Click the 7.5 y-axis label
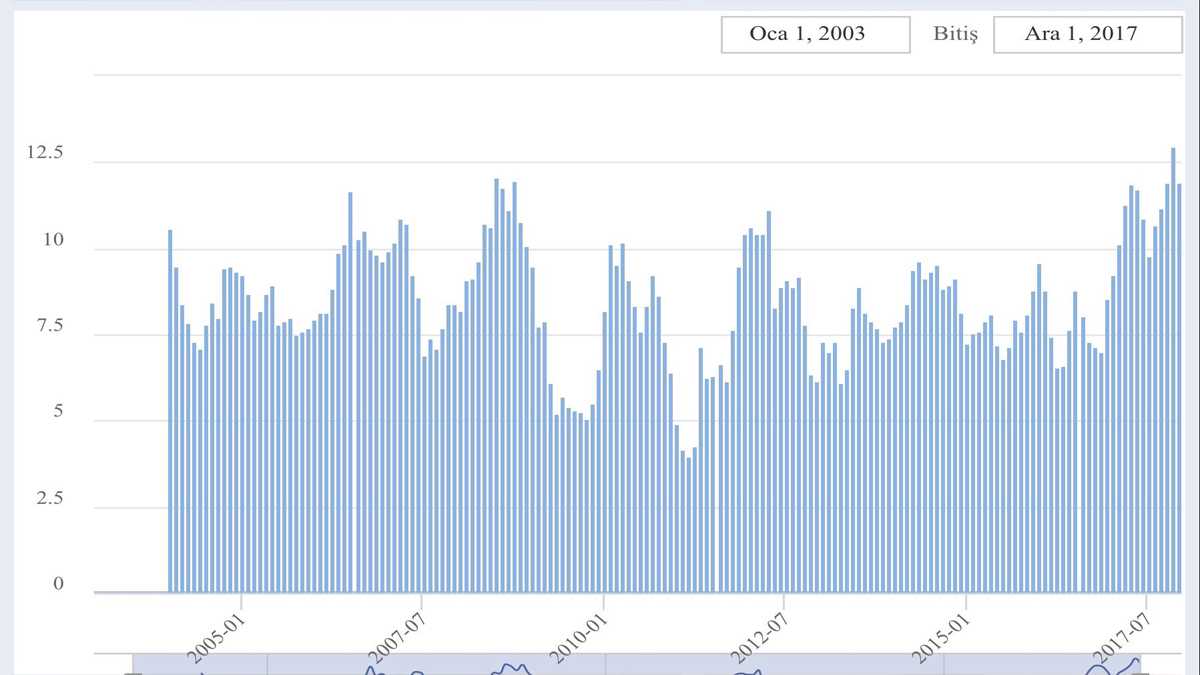The width and height of the screenshot is (1200, 675). point(49,326)
